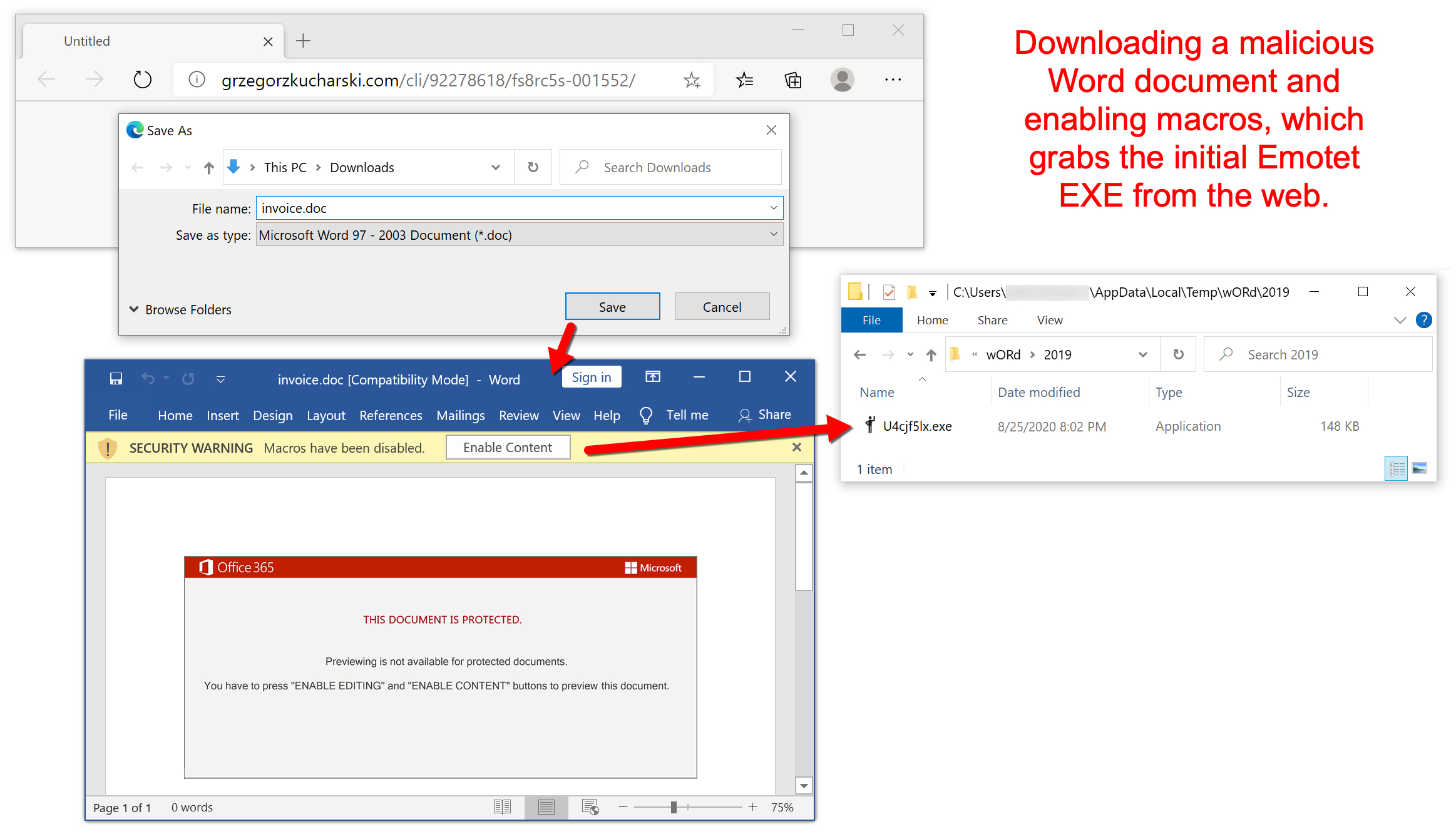This screenshot has width=1456, height=834.
Task: Expand the File name dropdown arrow
Action: [x=774, y=208]
